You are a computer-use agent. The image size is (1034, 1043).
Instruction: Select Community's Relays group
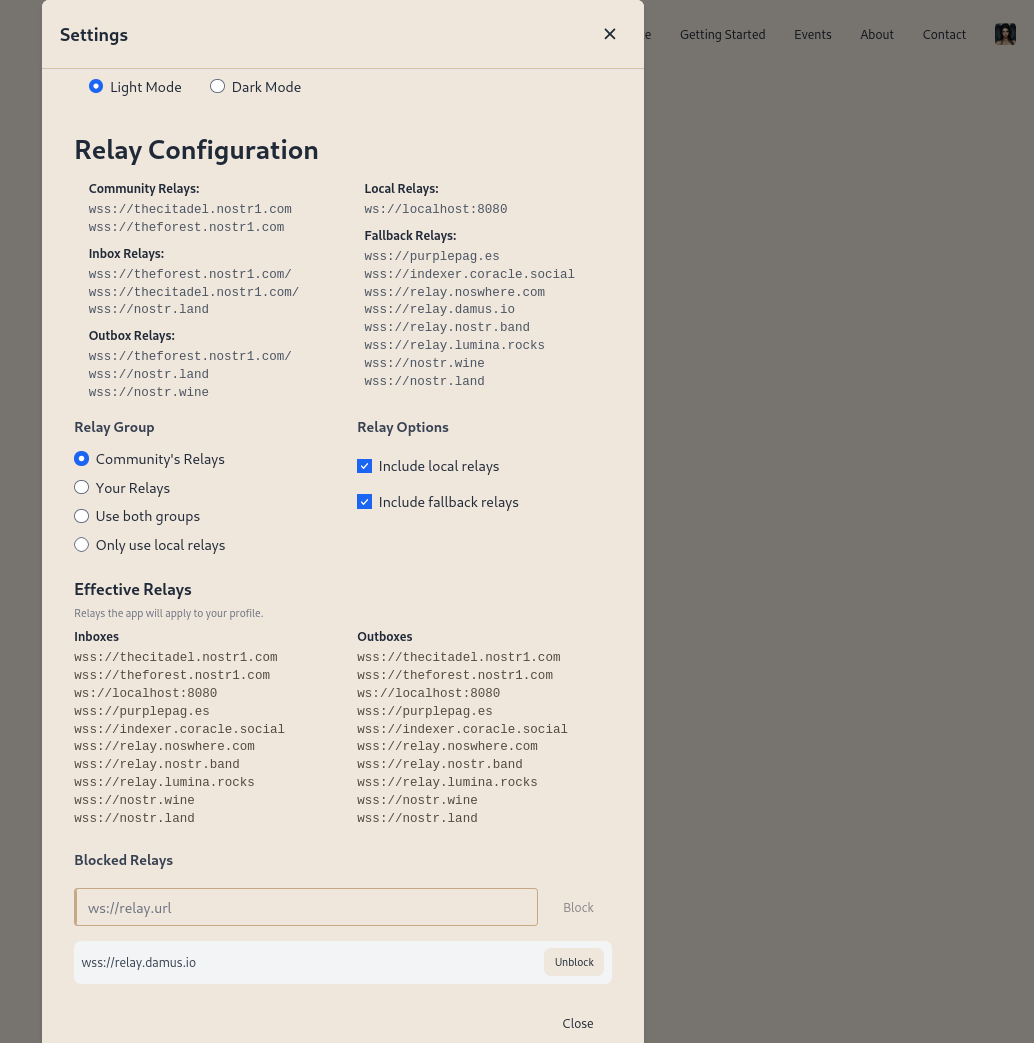click(x=81, y=459)
